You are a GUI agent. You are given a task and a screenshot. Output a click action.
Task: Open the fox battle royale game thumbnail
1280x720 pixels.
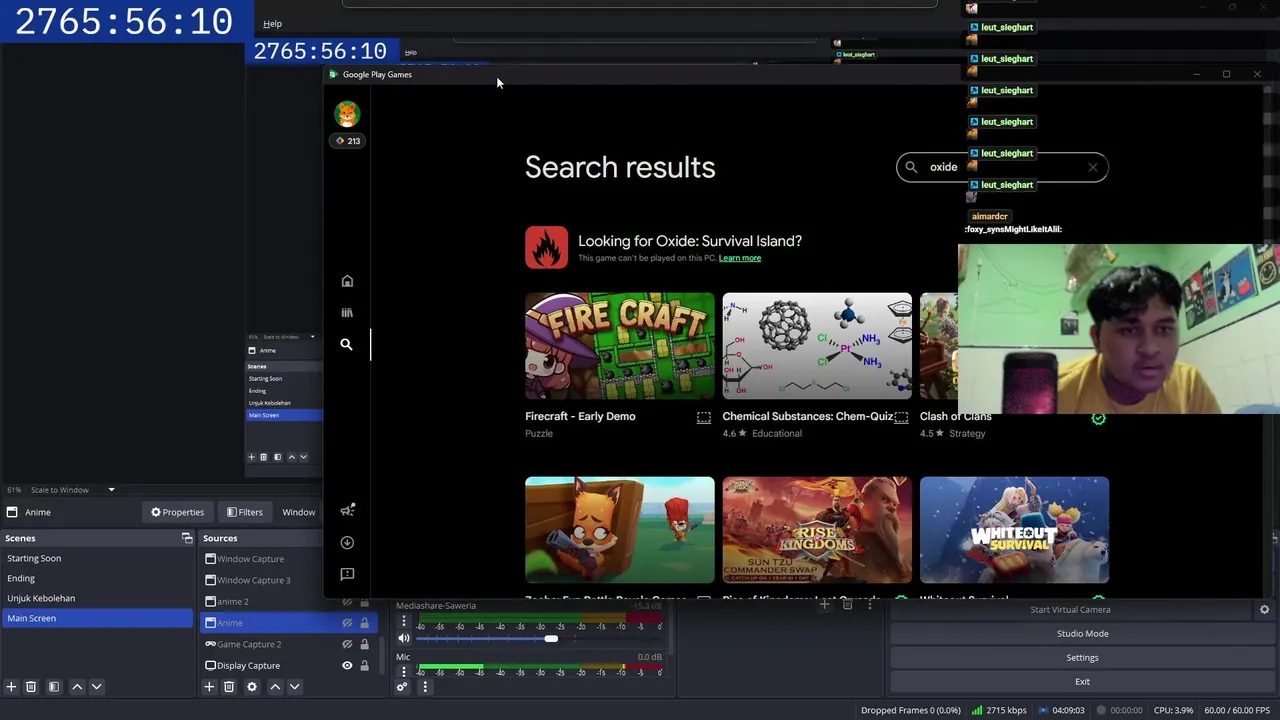click(620, 530)
